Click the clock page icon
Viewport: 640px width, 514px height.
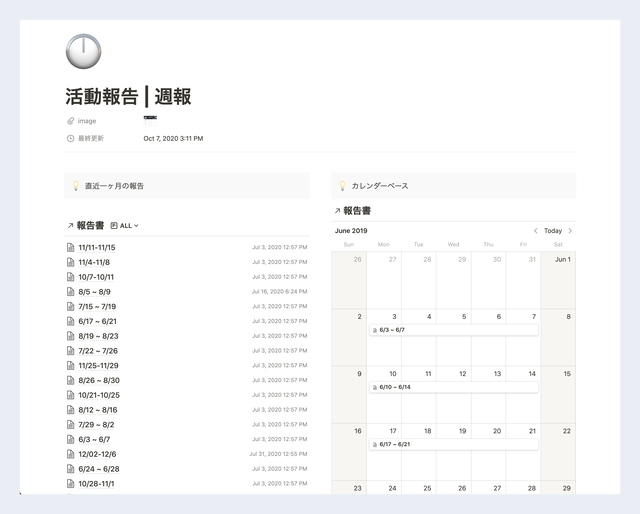coord(83,51)
